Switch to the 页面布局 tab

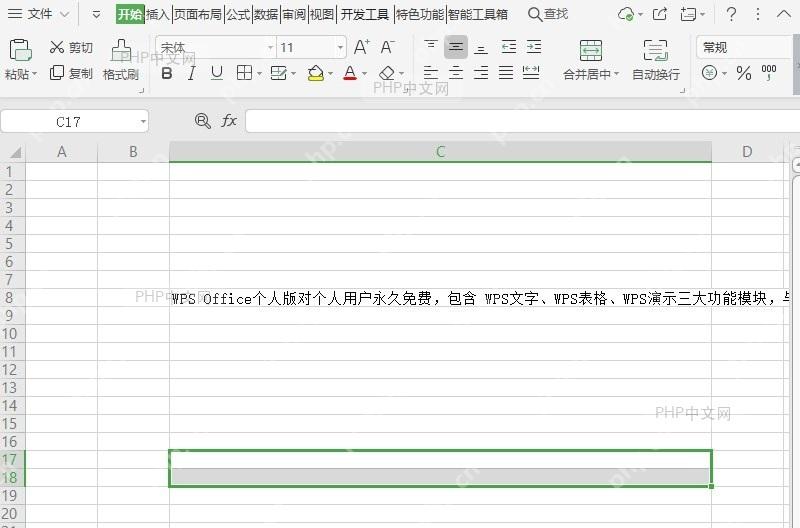click(x=198, y=14)
